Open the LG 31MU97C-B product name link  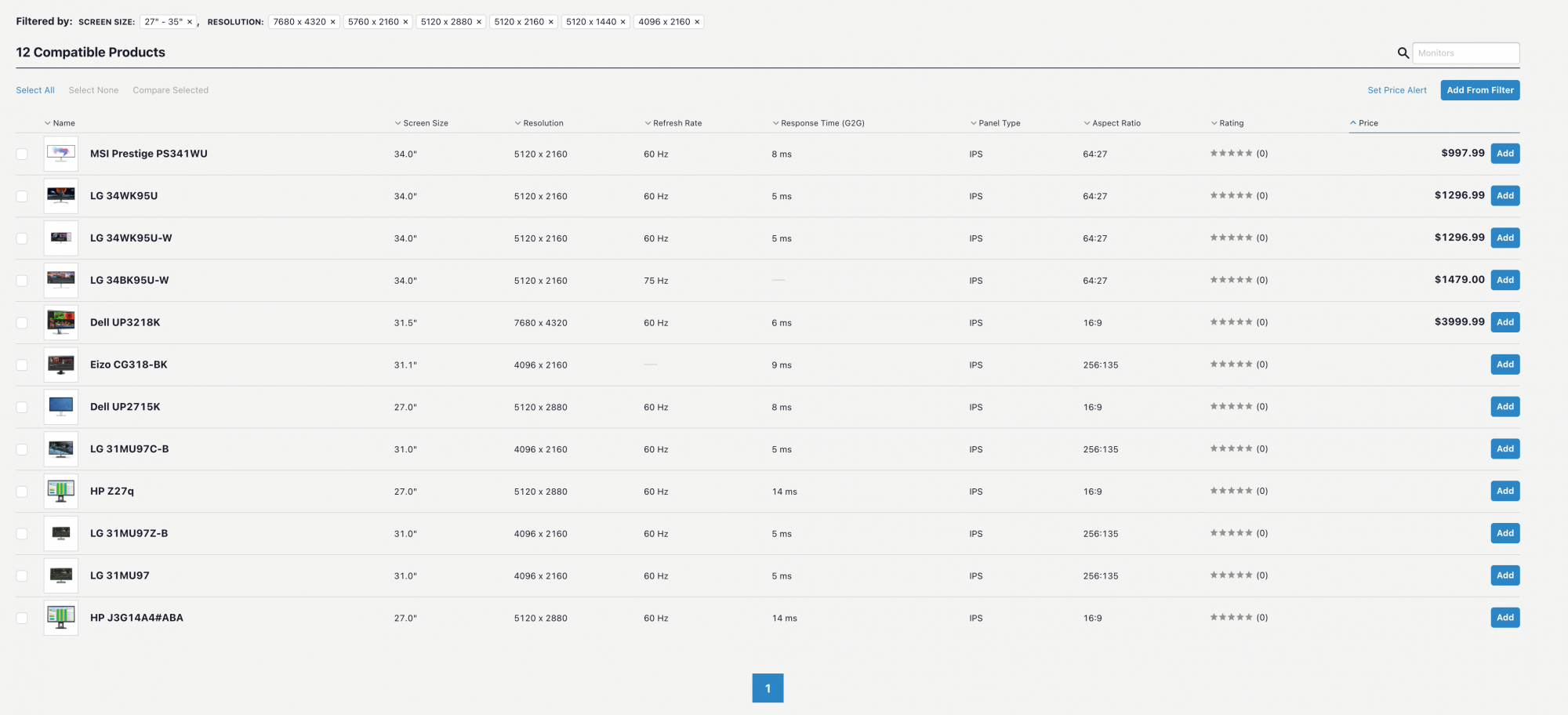129,449
